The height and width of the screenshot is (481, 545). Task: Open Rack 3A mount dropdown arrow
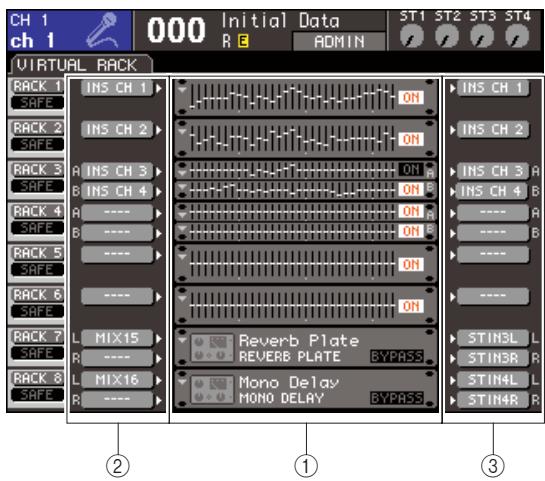tap(182, 173)
